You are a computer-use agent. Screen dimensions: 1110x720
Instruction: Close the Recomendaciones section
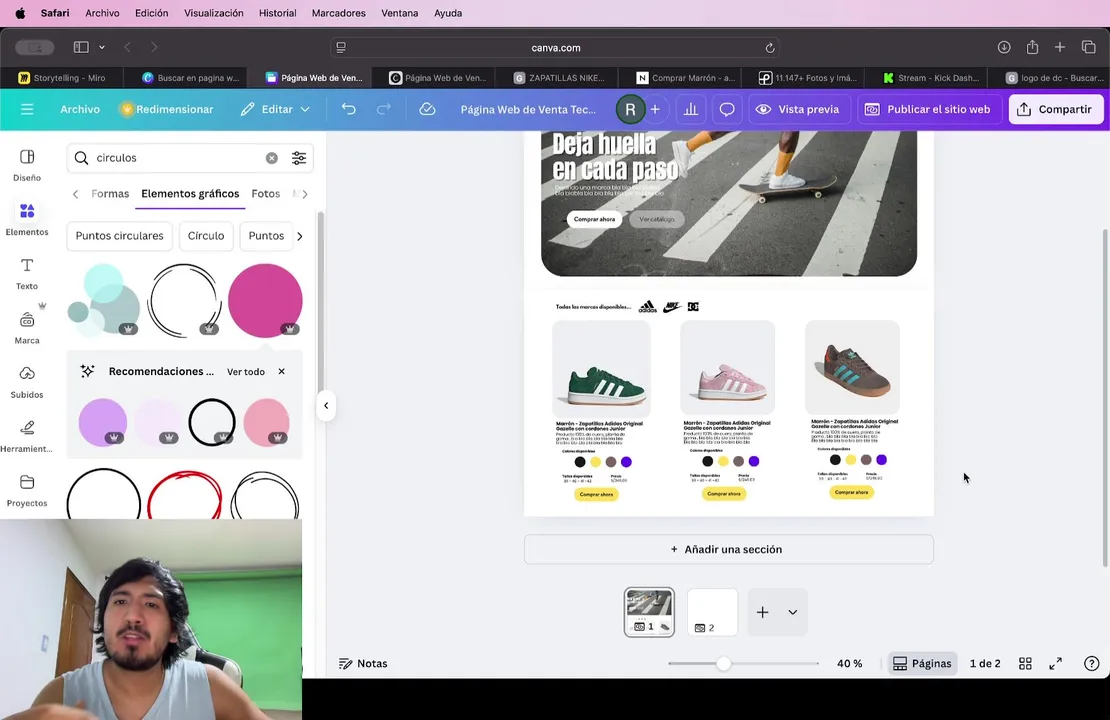(282, 372)
